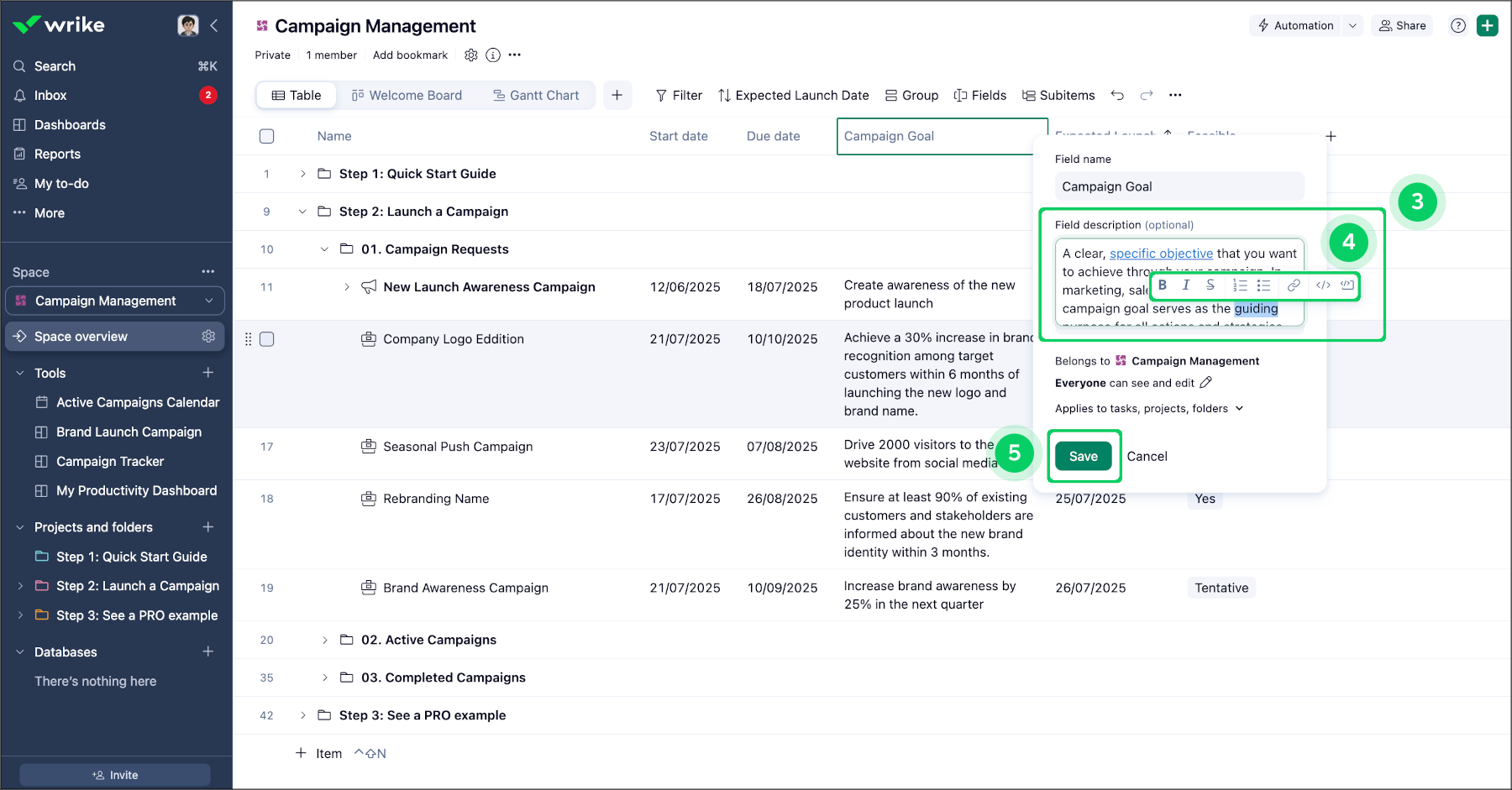Screen dimensions: 1512x790
Task: Check the Company Logo Eddition row checkbox
Action: point(267,339)
